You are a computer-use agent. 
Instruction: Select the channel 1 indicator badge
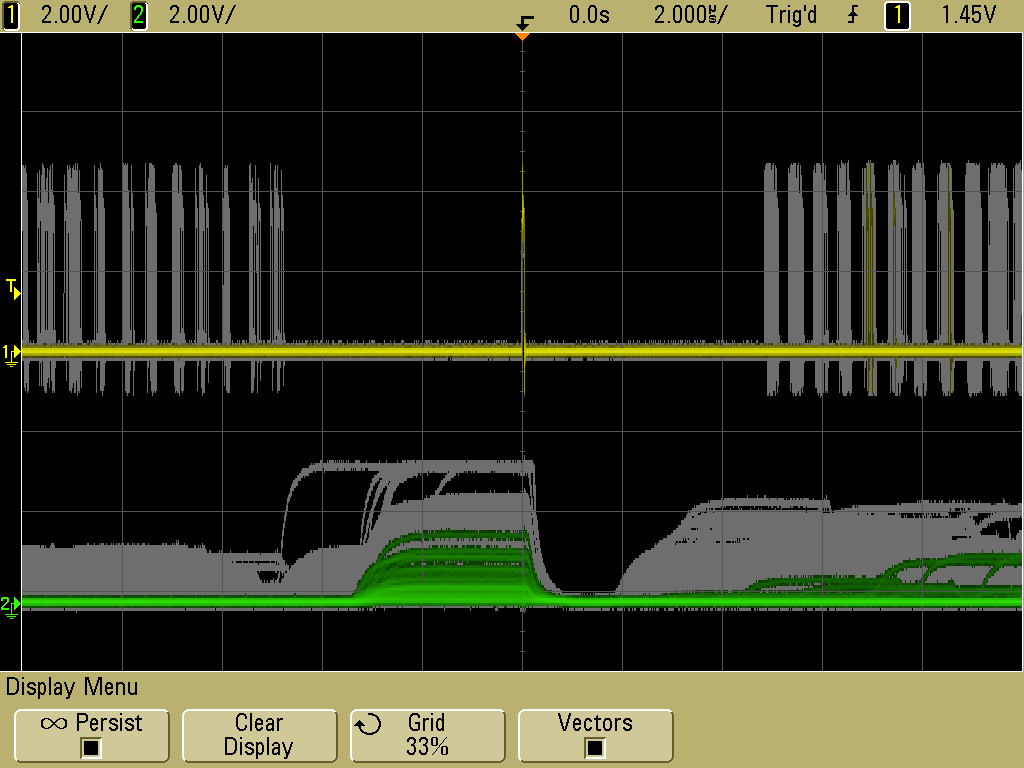point(10,15)
